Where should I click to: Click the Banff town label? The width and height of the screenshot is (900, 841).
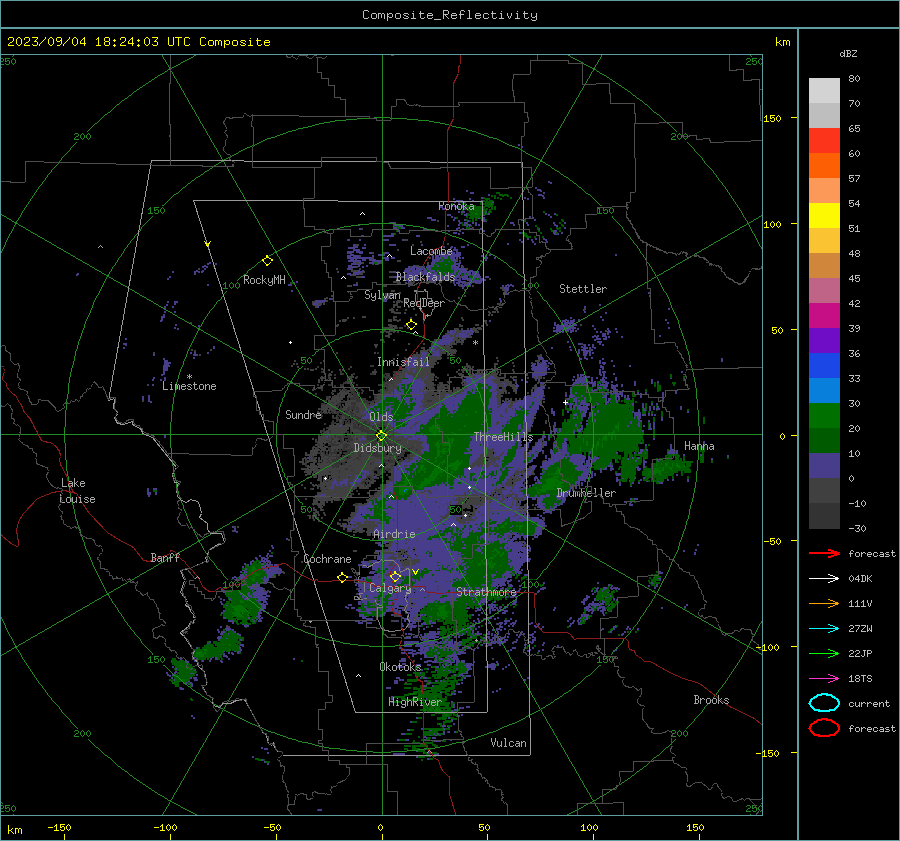165,557
